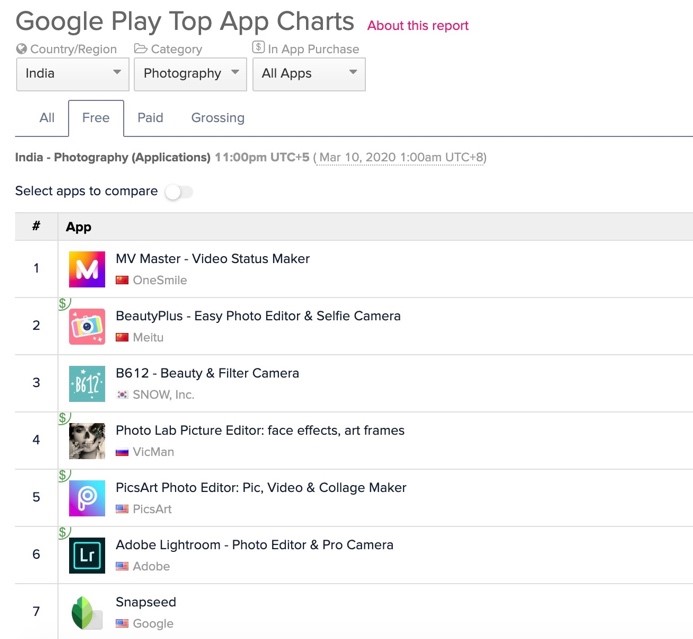Click the Photo Lab app icon

[x=87, y=441]
